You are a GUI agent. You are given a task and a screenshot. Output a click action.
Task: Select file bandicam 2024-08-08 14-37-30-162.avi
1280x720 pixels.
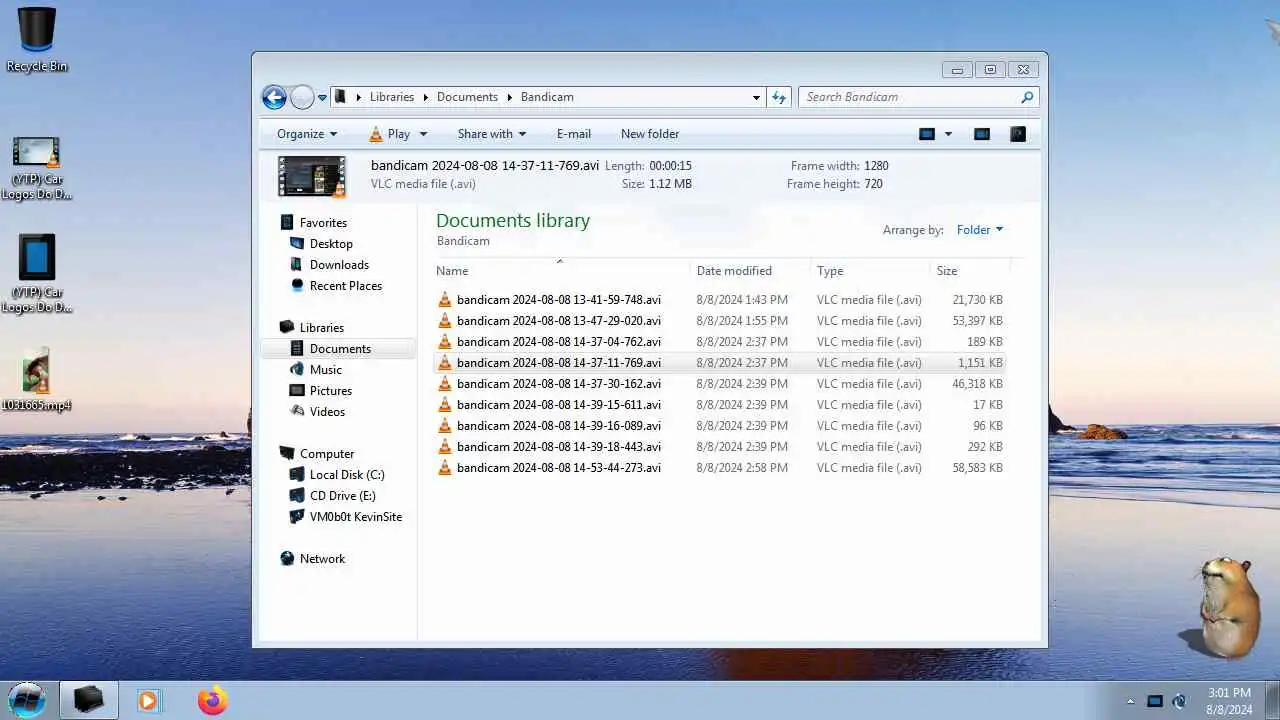point(719,384)
